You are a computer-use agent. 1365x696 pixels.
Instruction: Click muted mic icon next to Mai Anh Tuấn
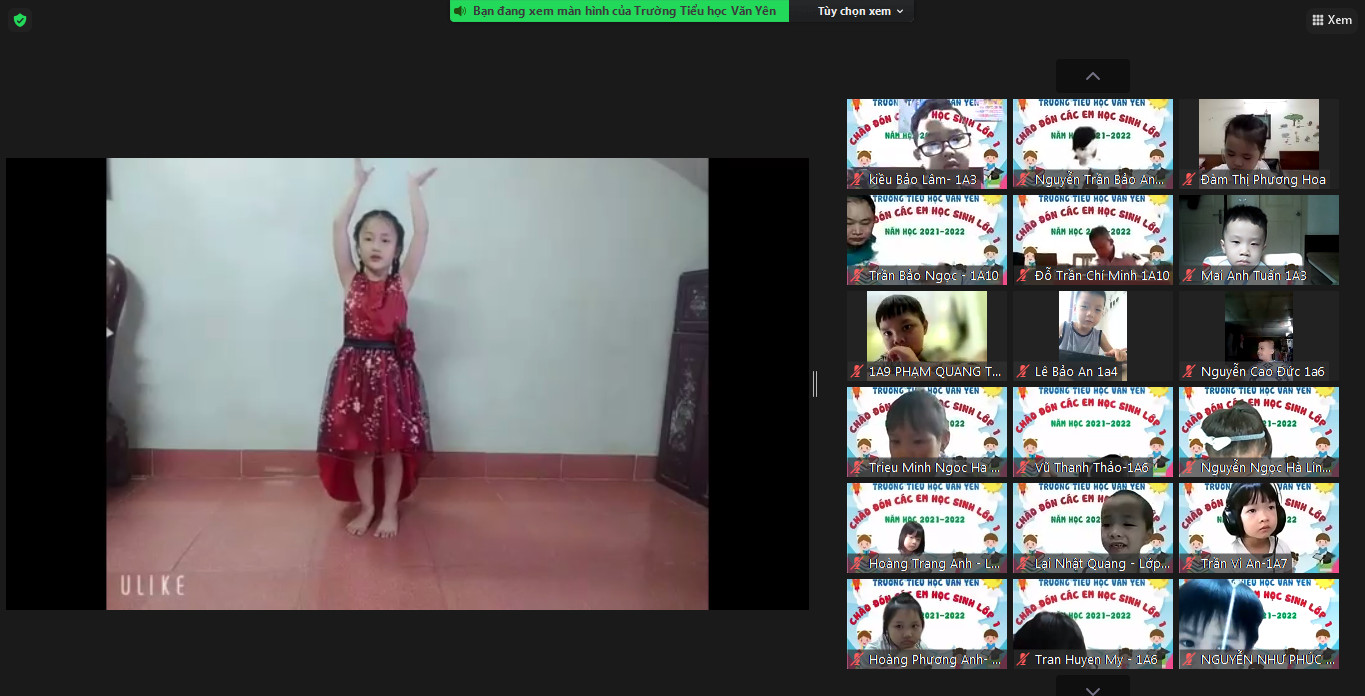coord(1189,276)
